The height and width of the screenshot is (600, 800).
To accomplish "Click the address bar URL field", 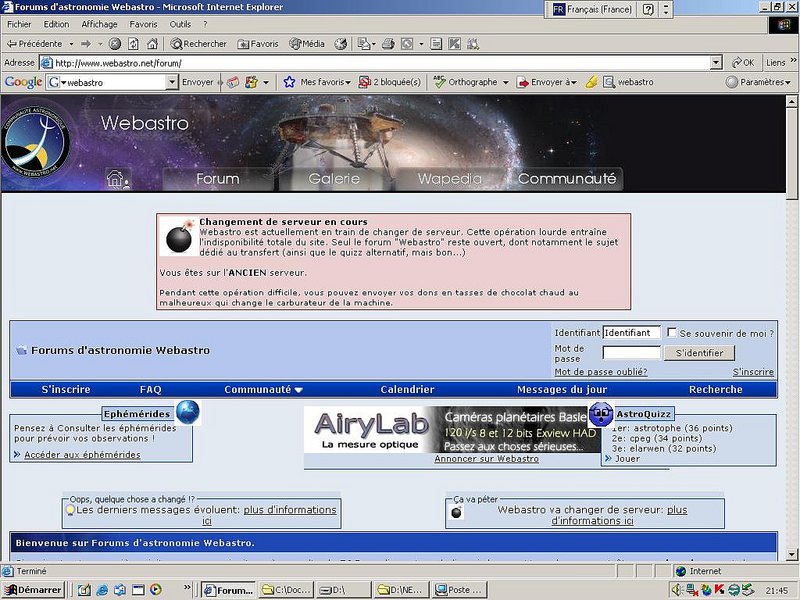I will [376, 63].
